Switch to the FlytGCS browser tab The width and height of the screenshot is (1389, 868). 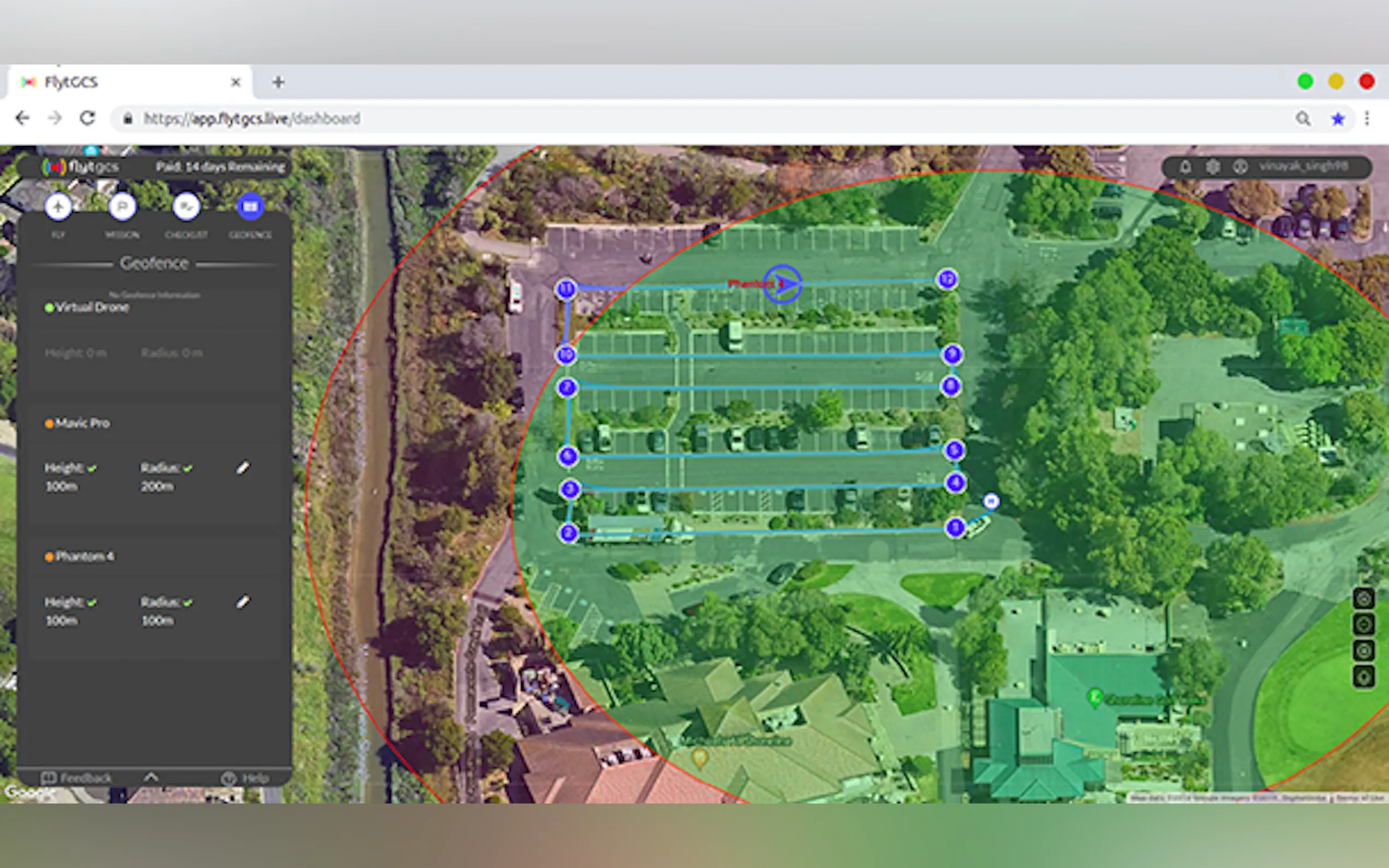(130, 82)
